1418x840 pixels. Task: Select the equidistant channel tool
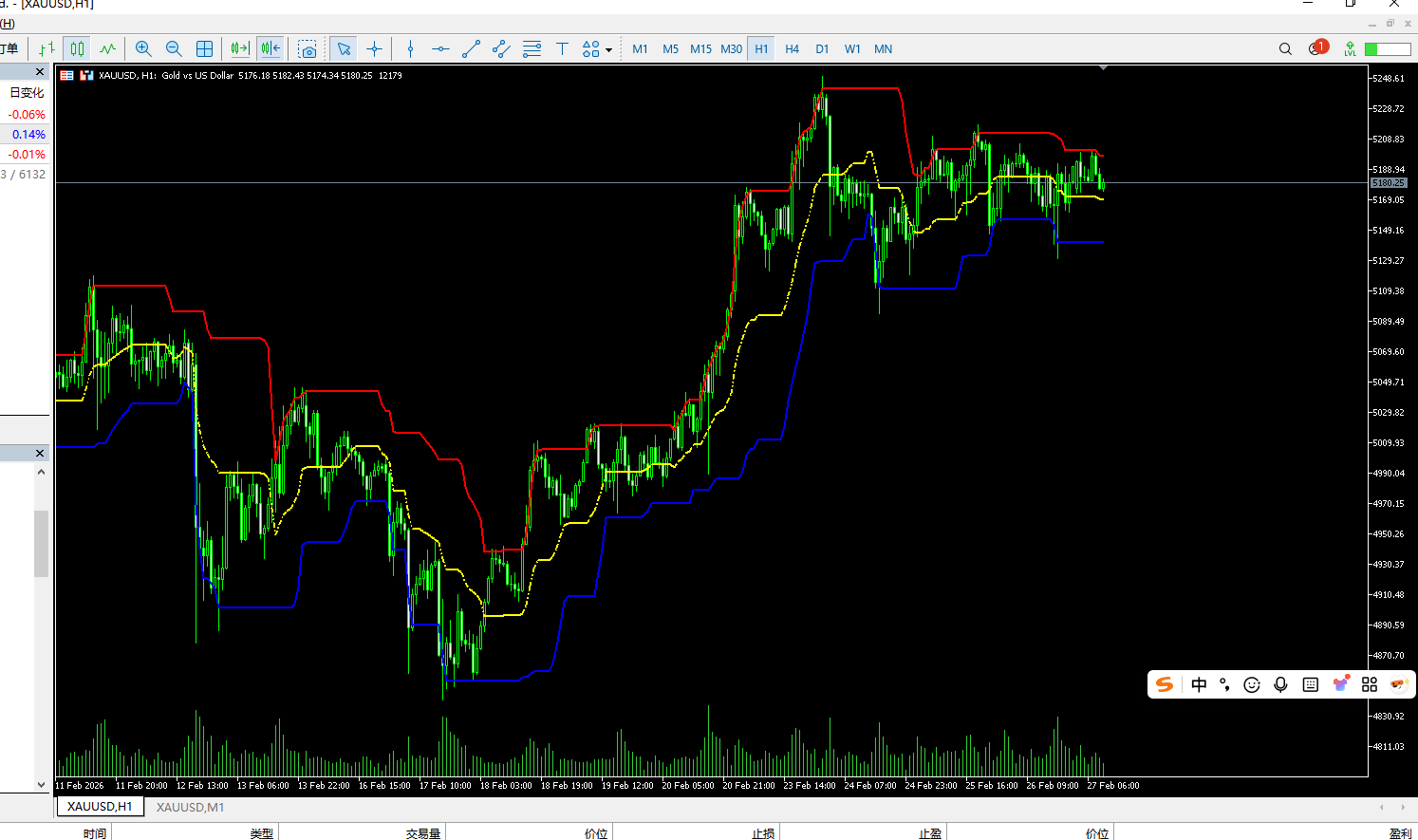(501, 48)
